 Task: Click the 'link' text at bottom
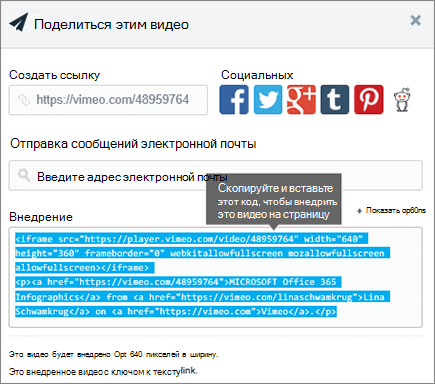pos(189,370)
